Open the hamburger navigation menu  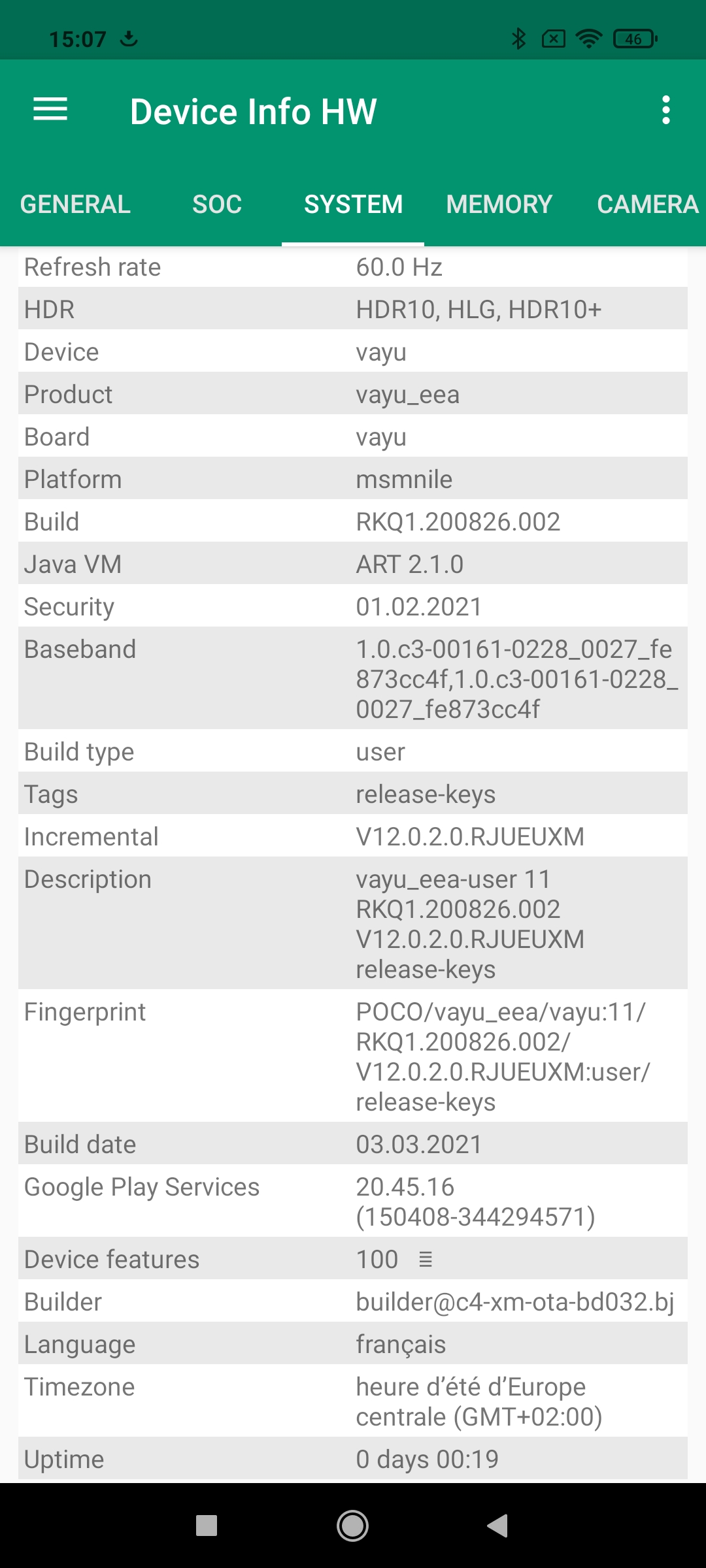point(50,109)
